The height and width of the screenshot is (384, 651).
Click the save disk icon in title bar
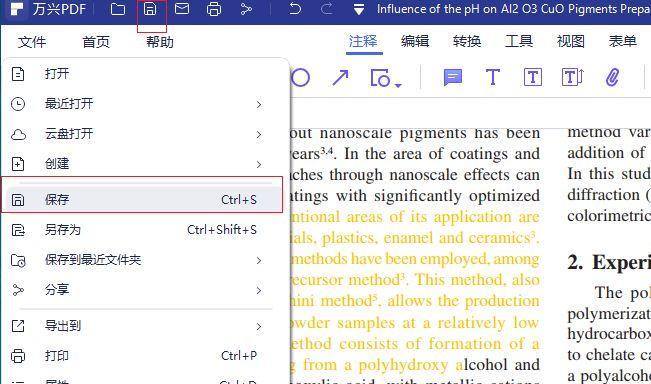pos(150,9)
